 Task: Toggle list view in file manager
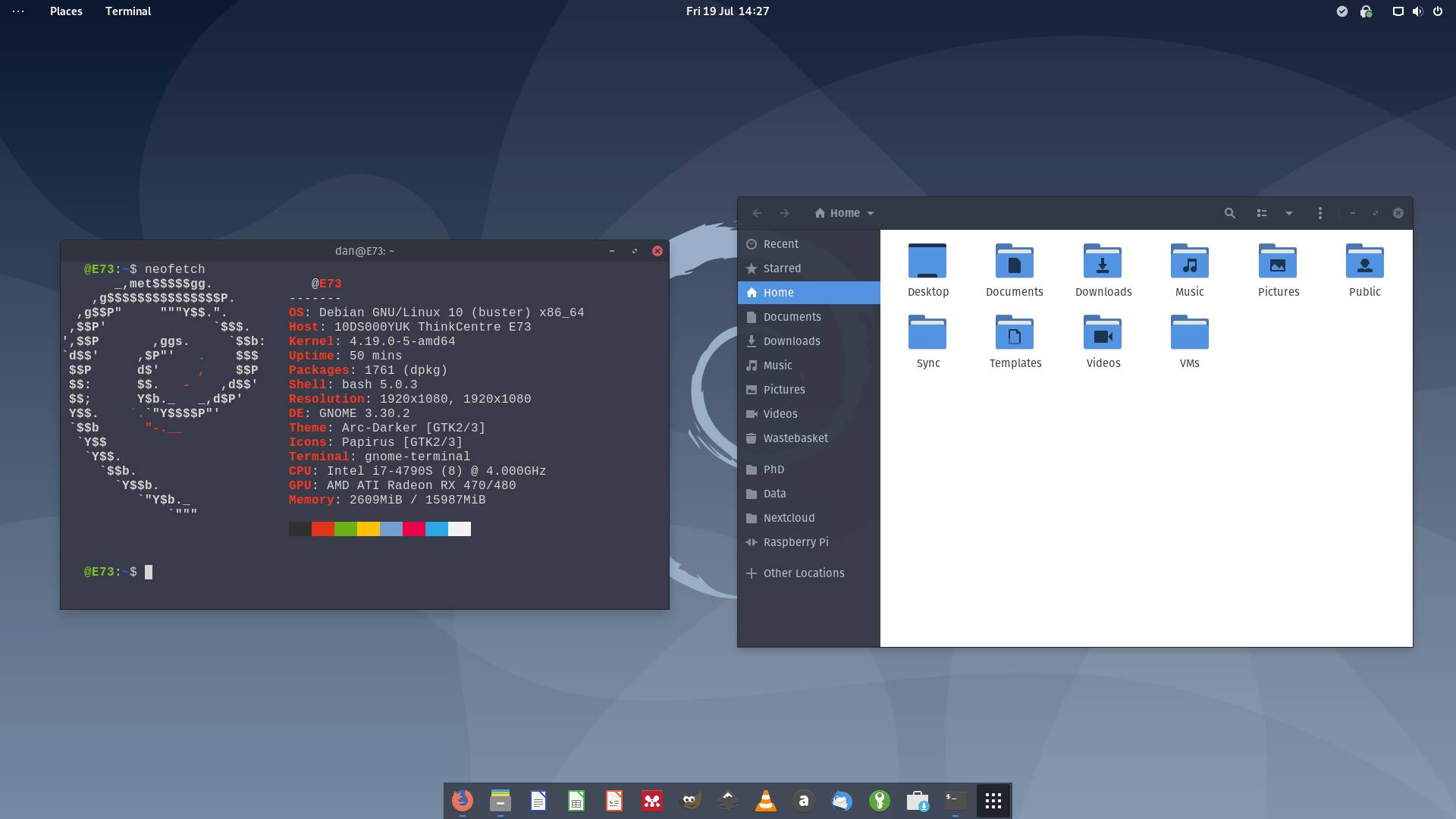(1262, 213)
